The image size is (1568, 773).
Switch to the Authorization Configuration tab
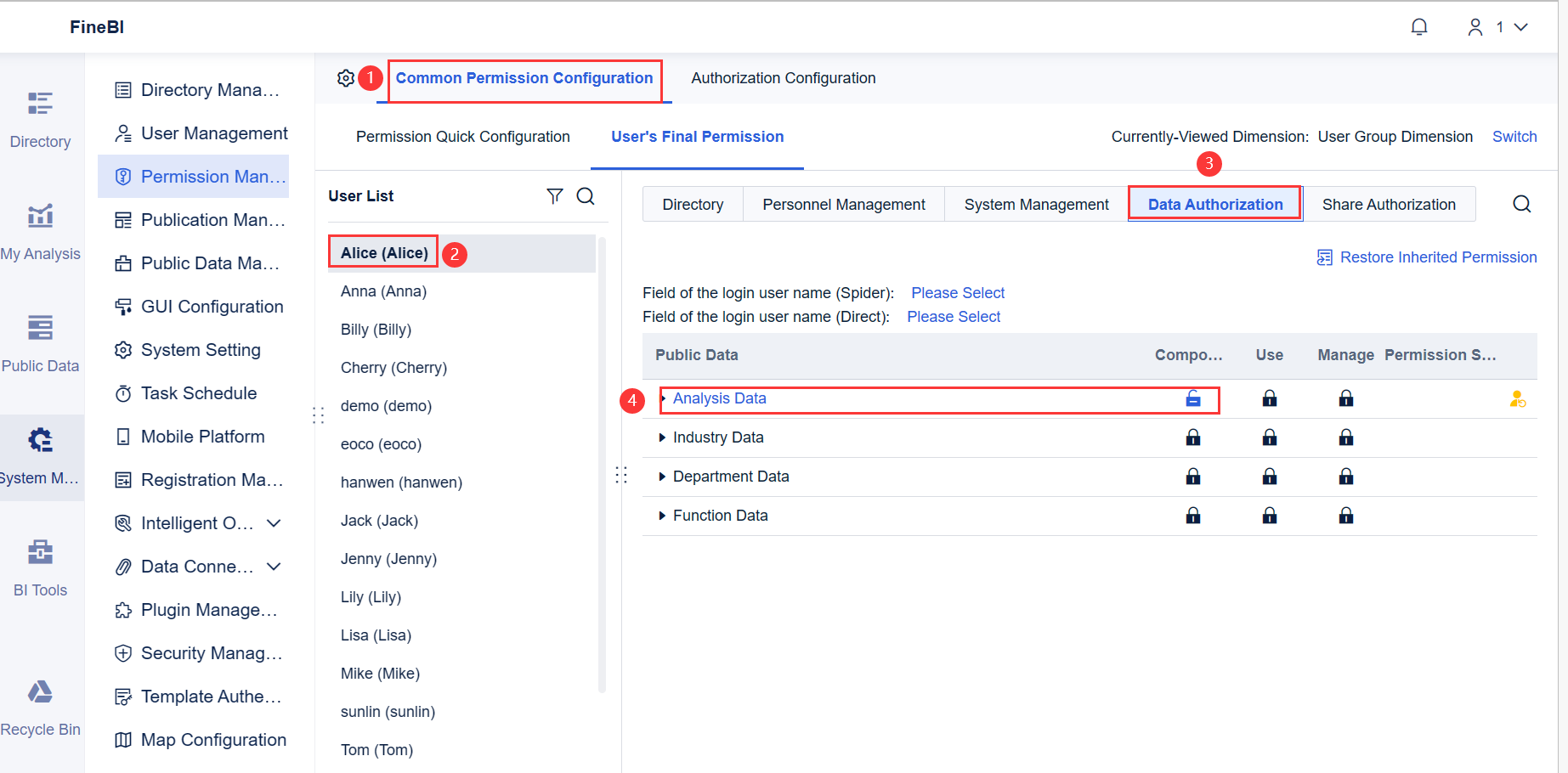point(782,77)
